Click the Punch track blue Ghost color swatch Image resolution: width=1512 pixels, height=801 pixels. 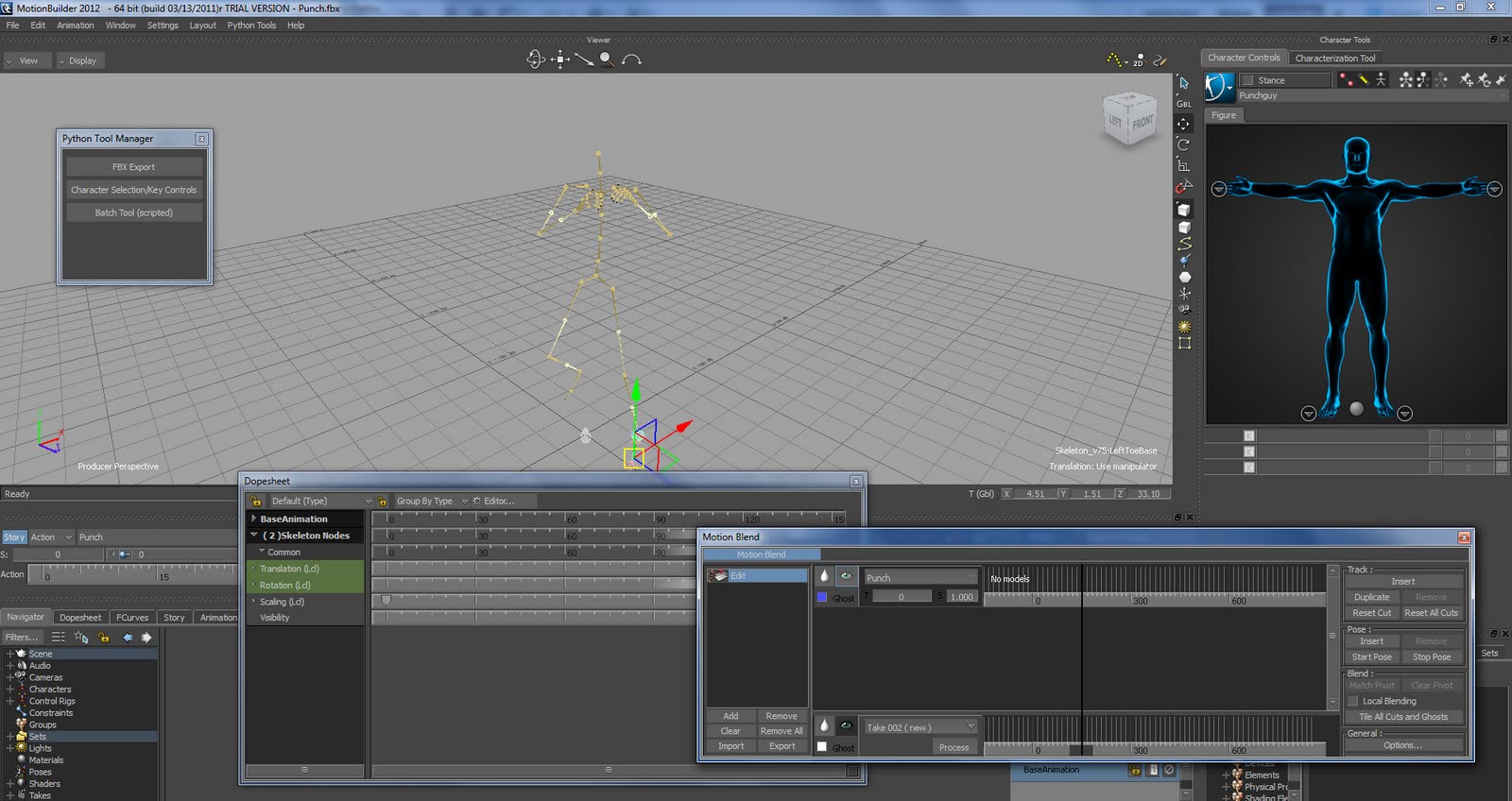(x=822, y=597)
